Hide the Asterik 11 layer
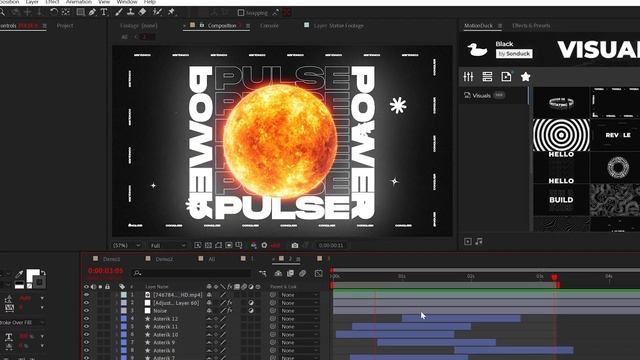 [86, 327]
